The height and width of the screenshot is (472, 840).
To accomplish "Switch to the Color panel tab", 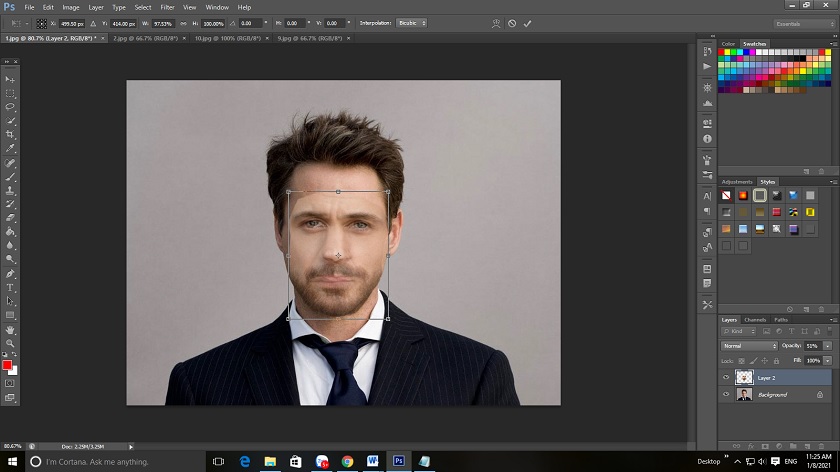I will pyautogui.click(x=728, y=44).
